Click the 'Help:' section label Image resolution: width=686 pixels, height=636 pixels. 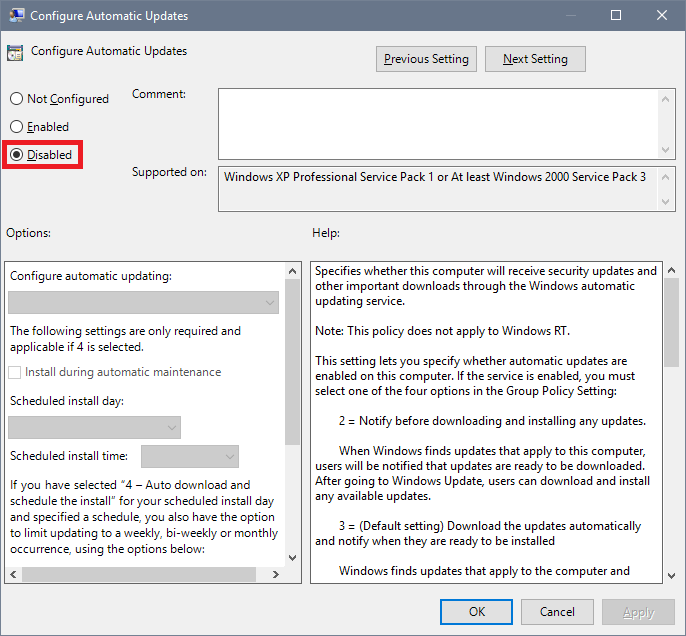(x=326, y=233)
